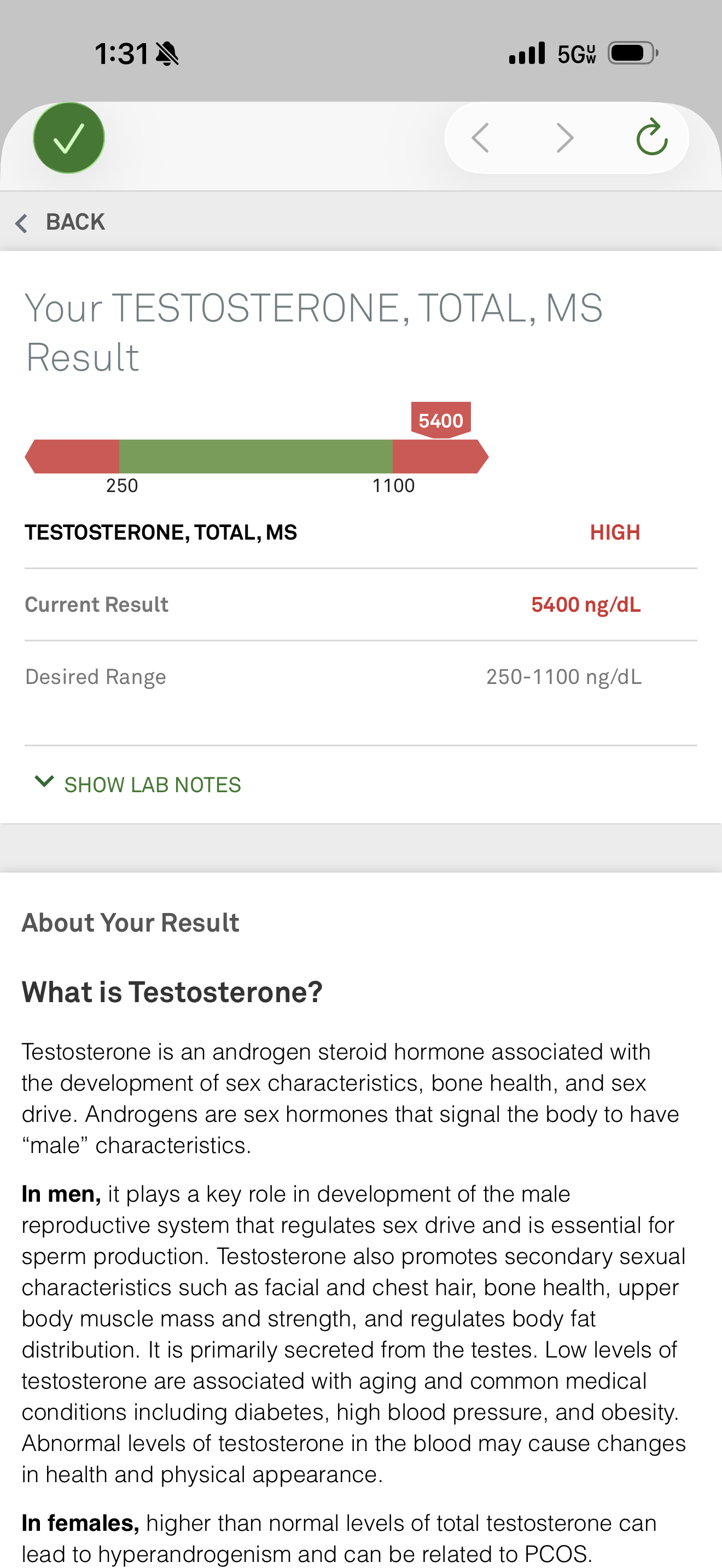Tap the green normal range segment

pos(255,457)
